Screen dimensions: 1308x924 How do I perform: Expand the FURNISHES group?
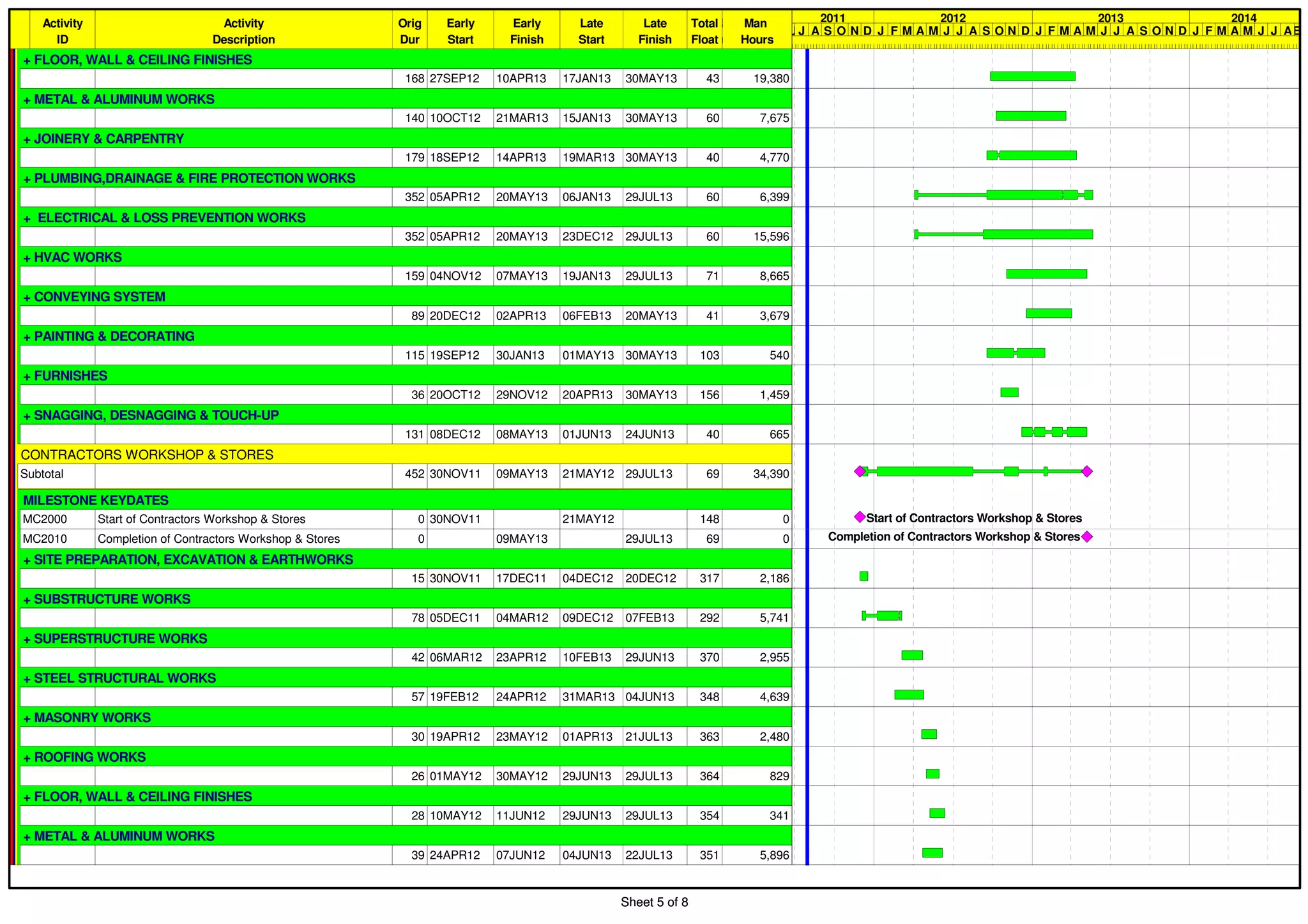(27, 377)
